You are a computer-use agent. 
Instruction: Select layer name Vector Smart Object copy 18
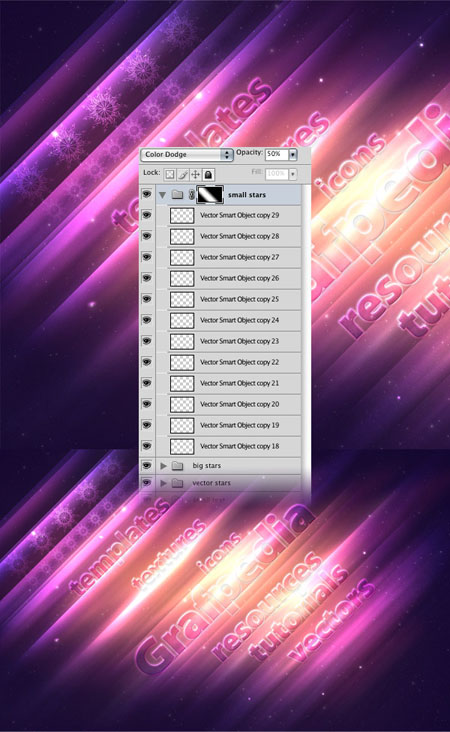(x=239, y=446)
